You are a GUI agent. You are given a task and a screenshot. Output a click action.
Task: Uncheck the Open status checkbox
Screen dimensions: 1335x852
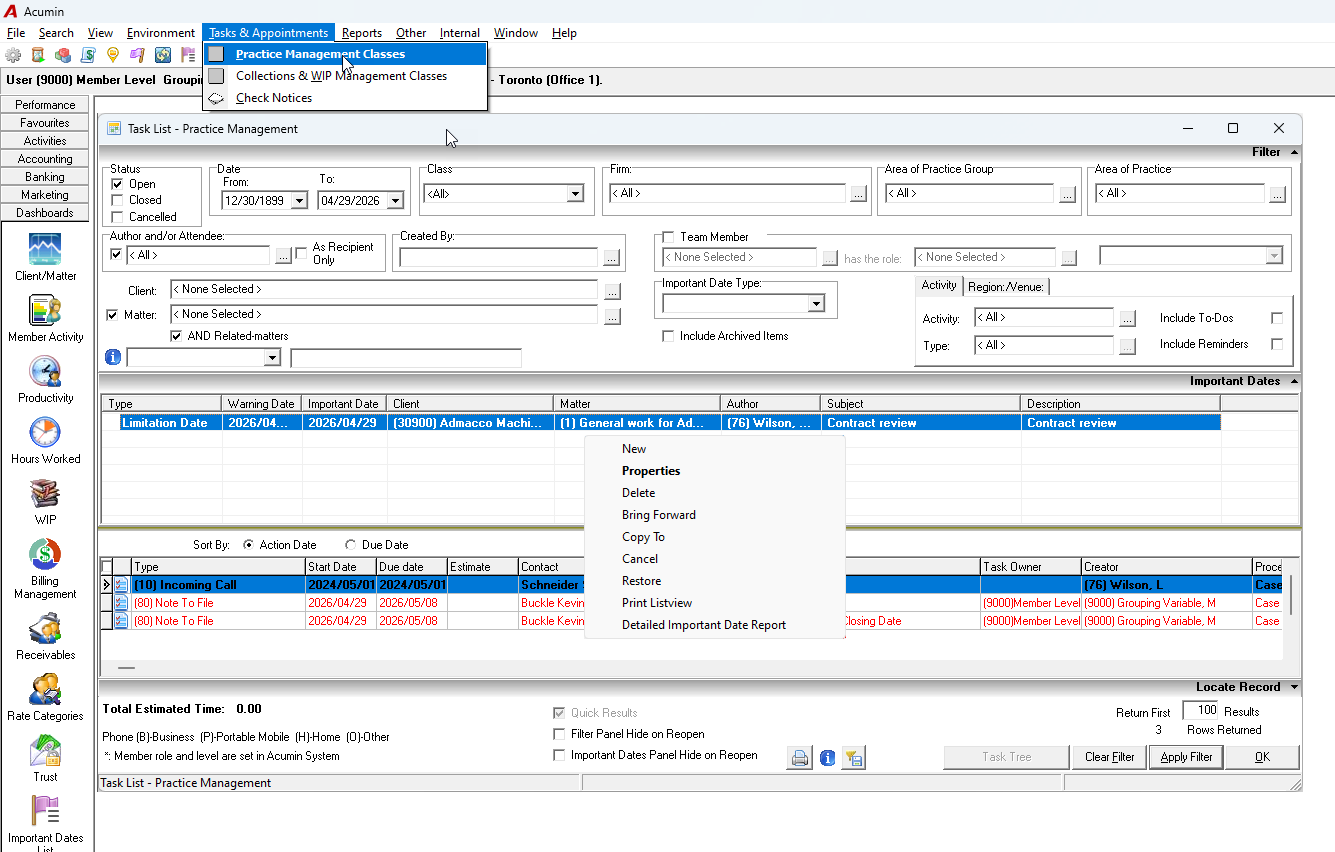(x=117, y=184)
